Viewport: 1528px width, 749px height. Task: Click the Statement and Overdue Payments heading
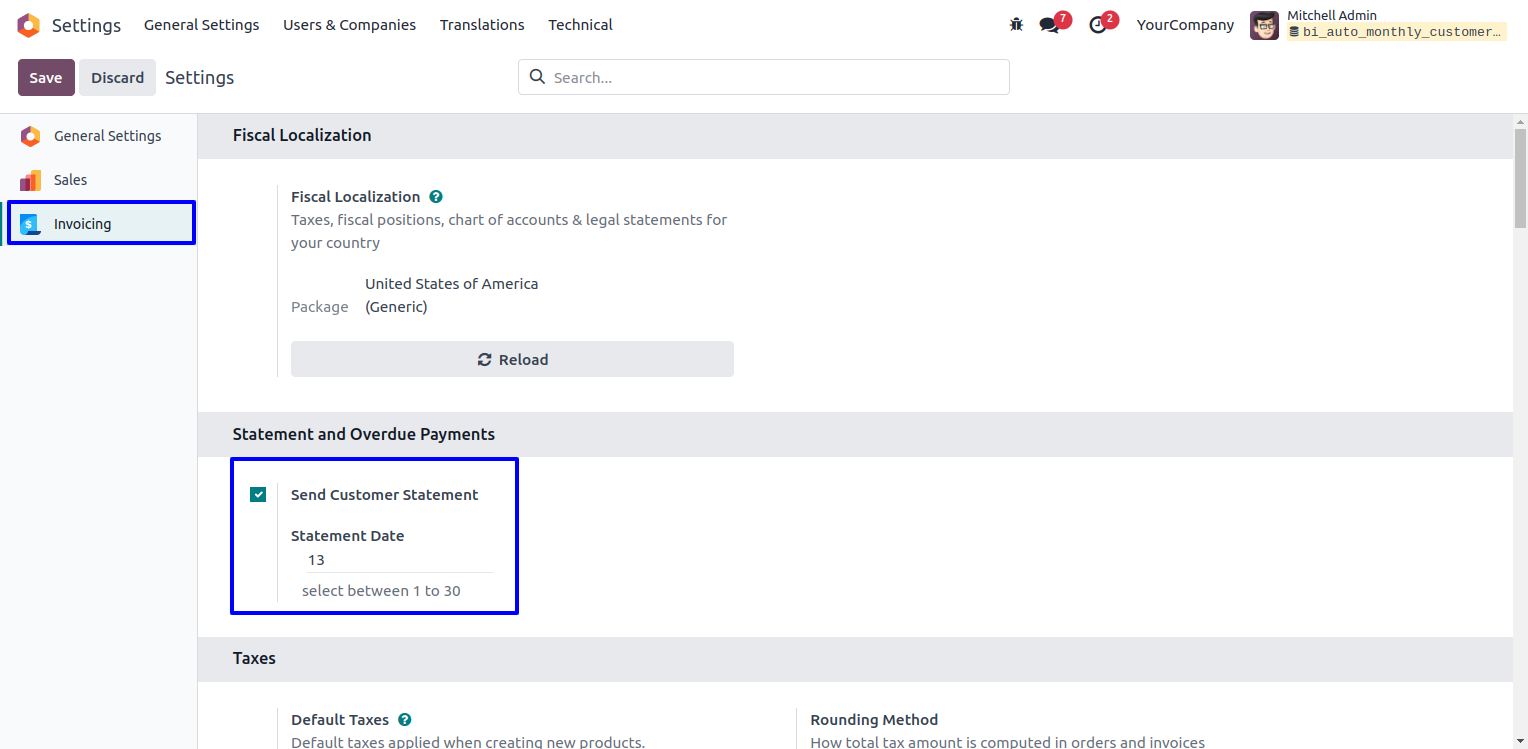(x=364, y=434)
